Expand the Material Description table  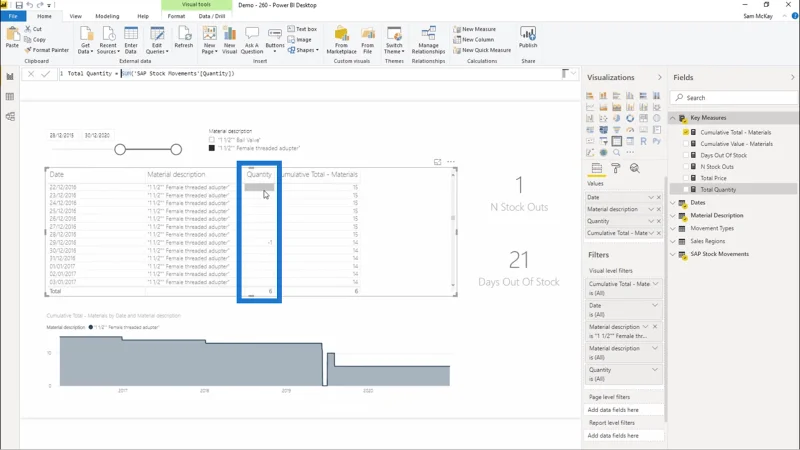pyautogui.click(x=673, y=215)
